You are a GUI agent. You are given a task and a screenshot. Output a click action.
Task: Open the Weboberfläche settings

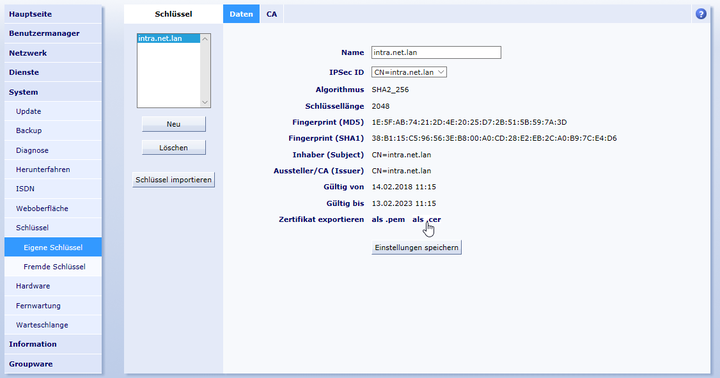pyautogui.click(x=53, y=209)
